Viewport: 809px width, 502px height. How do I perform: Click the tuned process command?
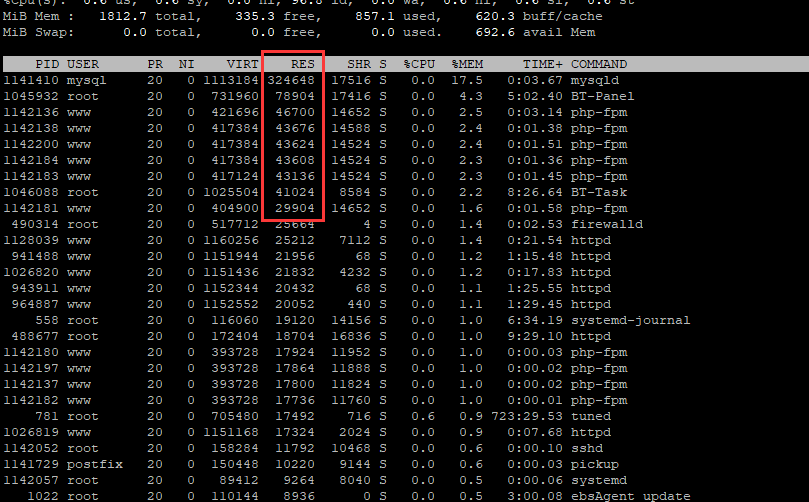[x=591, y=416]
